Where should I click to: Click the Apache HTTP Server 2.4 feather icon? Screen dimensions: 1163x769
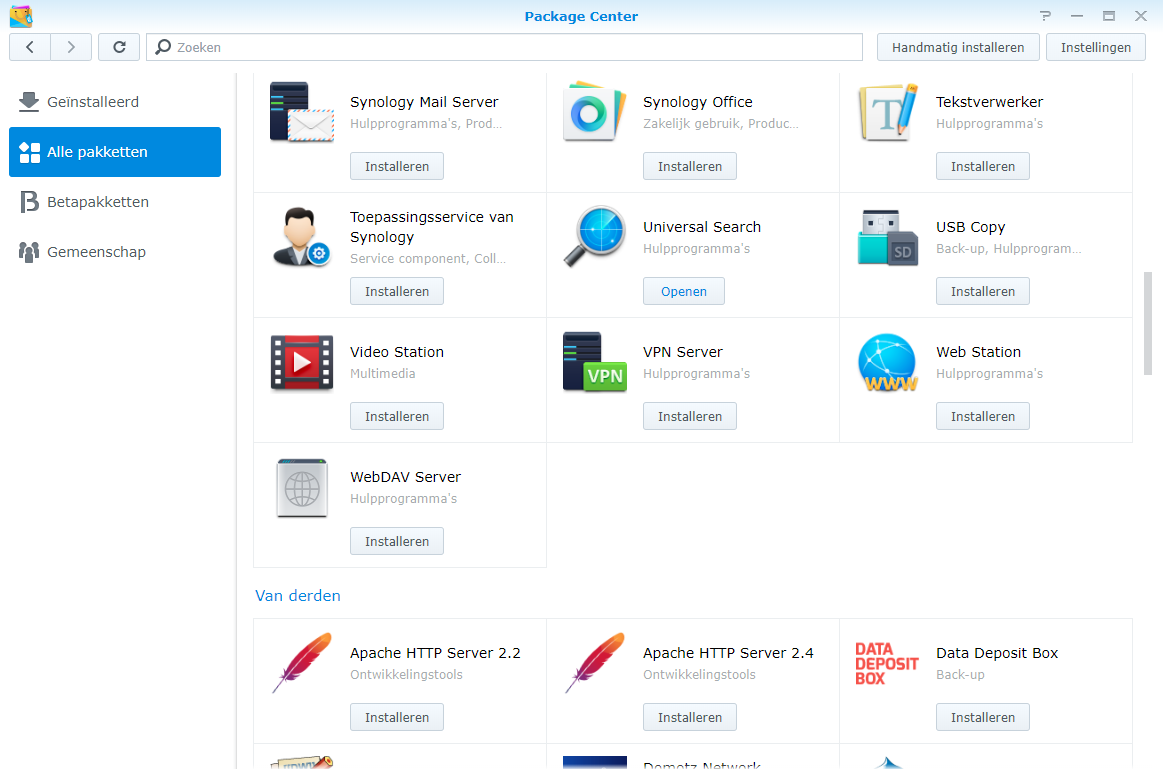click(x=595, y=663)
